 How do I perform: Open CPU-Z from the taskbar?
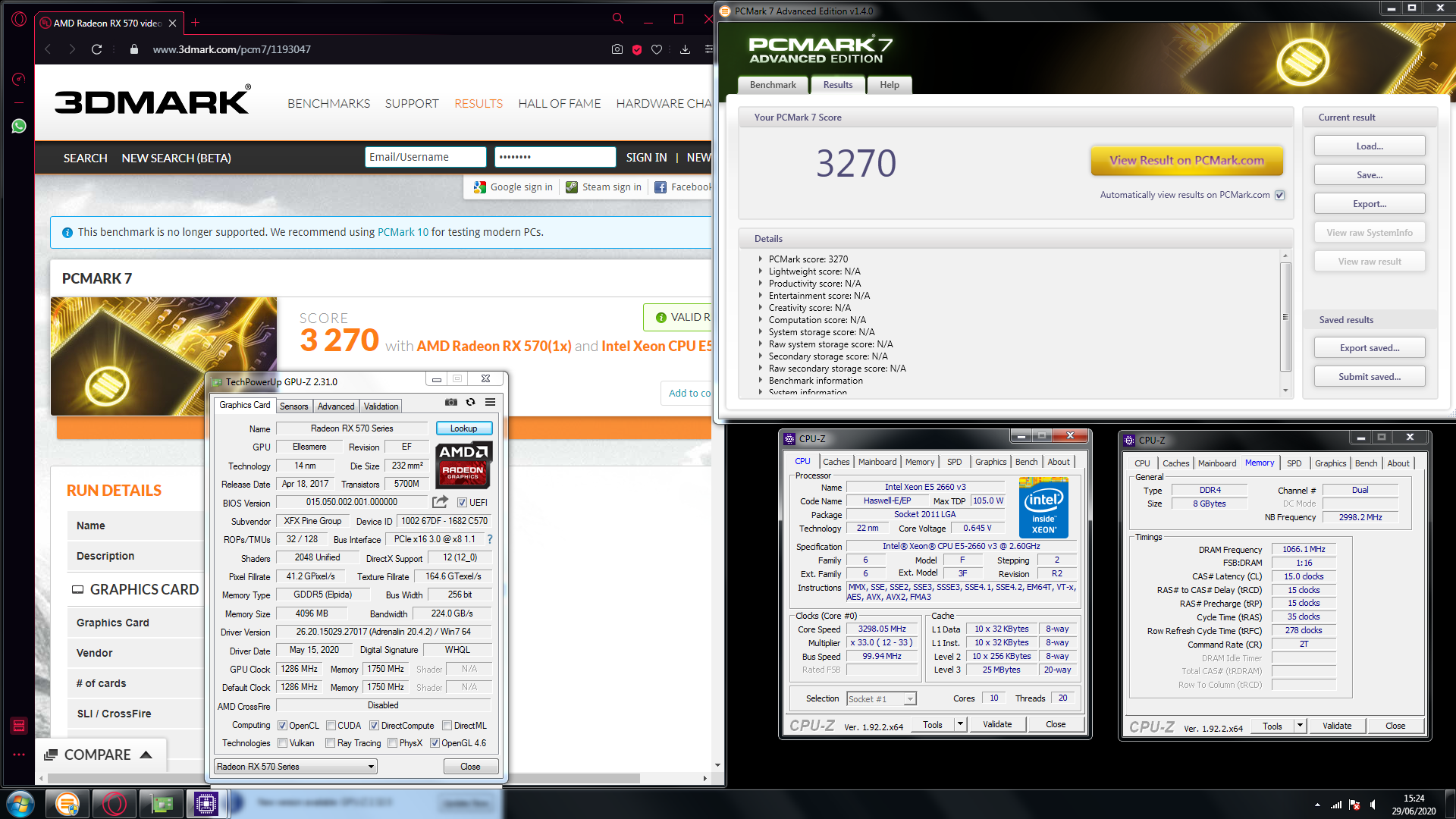click(x=206, y=803)
